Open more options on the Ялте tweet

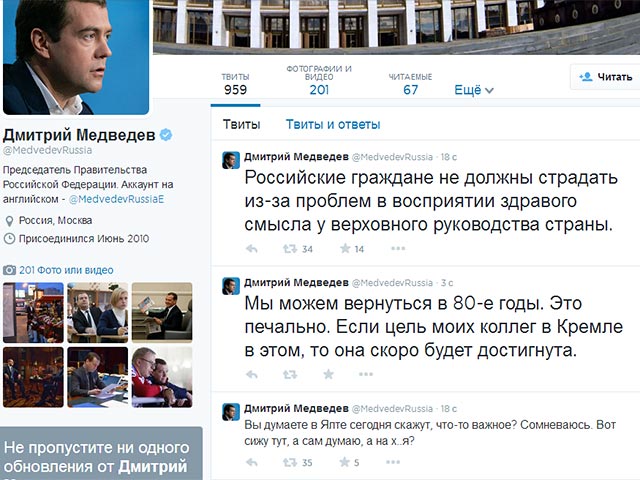point(393,462)
